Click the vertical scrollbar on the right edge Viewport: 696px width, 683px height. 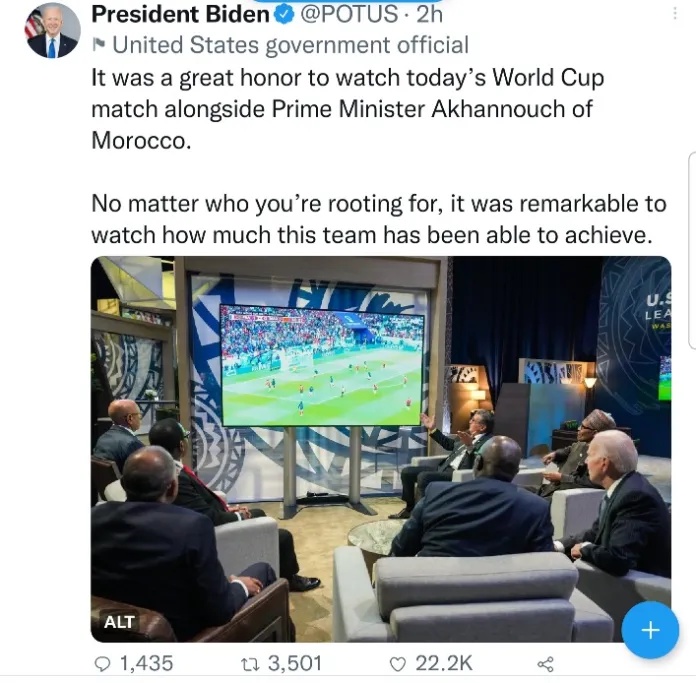pos(692,250)
